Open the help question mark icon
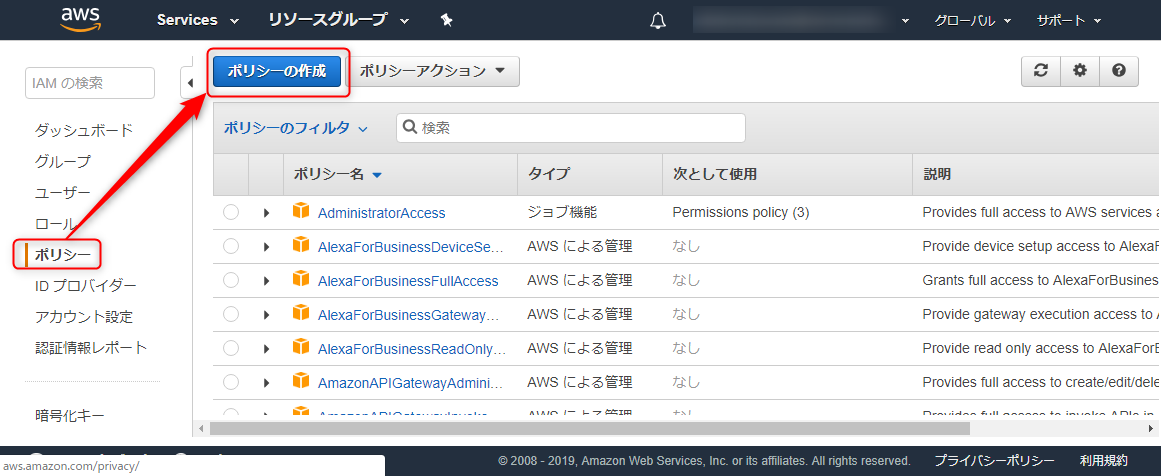 point(1119,70)
